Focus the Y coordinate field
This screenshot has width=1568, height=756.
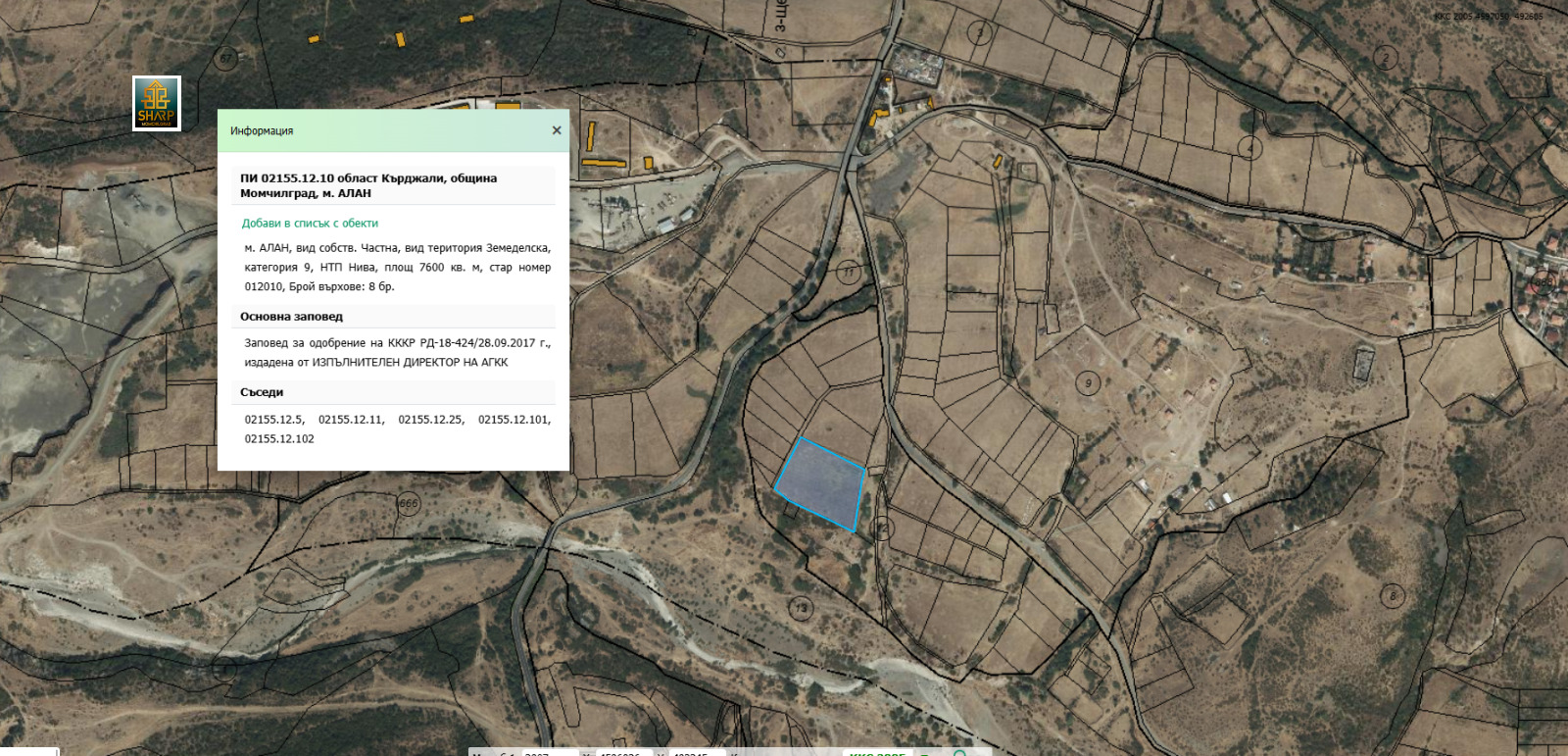click(697, 752)
